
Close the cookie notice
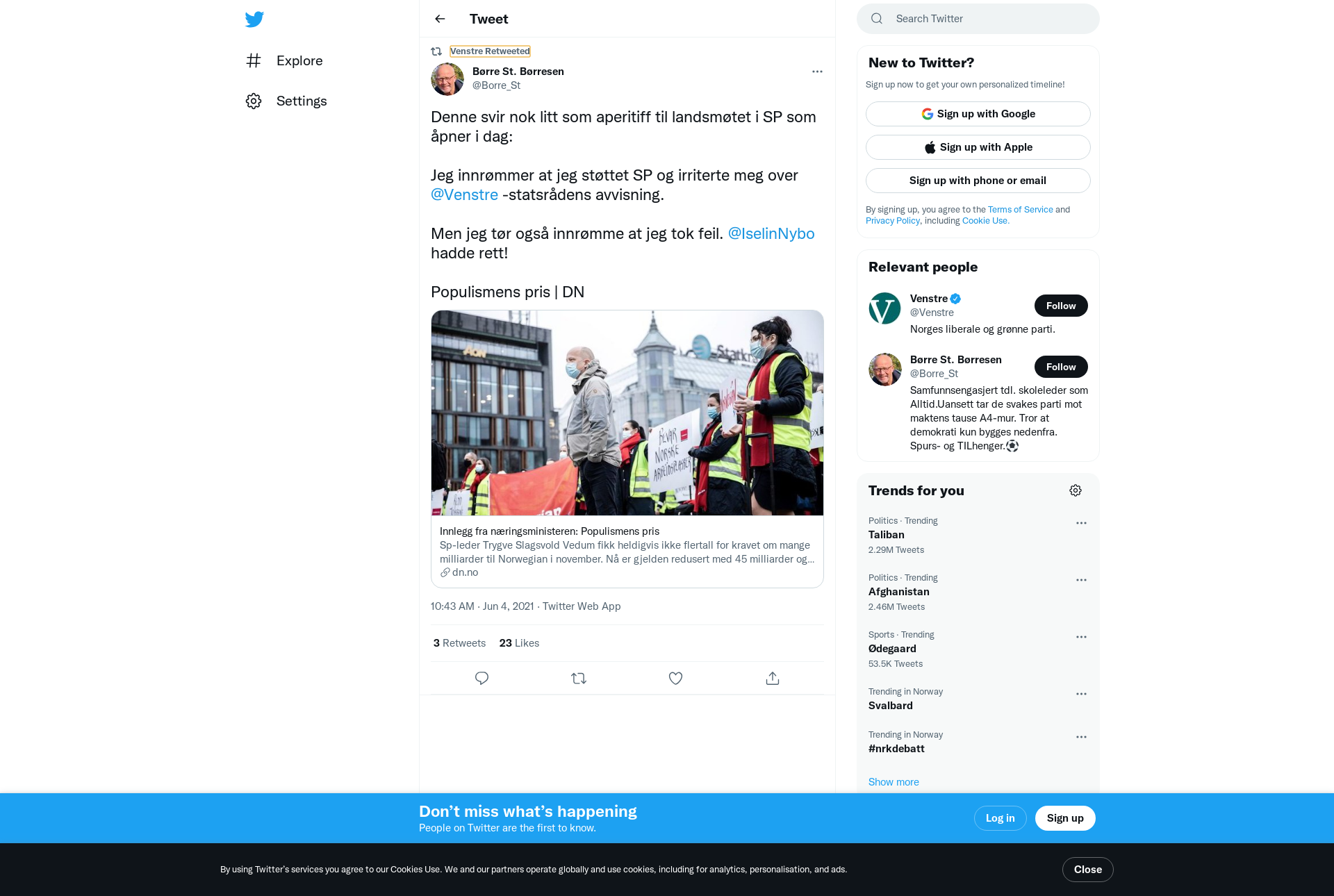1087,870
